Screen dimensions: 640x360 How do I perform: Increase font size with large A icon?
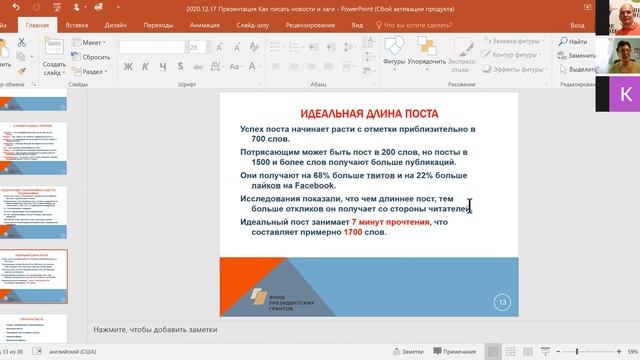[220, 47]
